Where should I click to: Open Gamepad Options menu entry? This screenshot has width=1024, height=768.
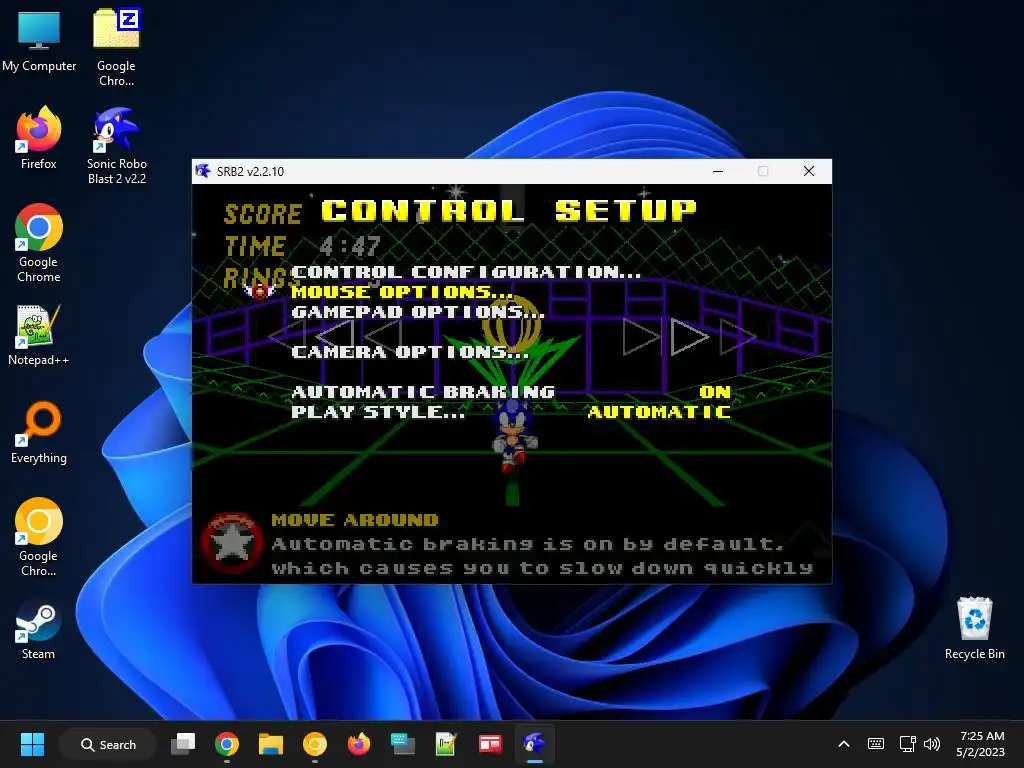pos(418,312)
